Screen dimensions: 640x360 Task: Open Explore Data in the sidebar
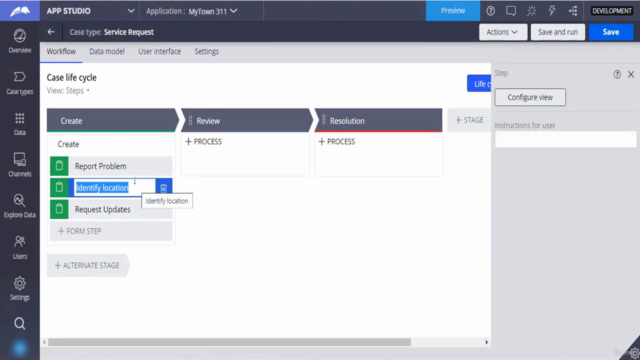(20, 206)
